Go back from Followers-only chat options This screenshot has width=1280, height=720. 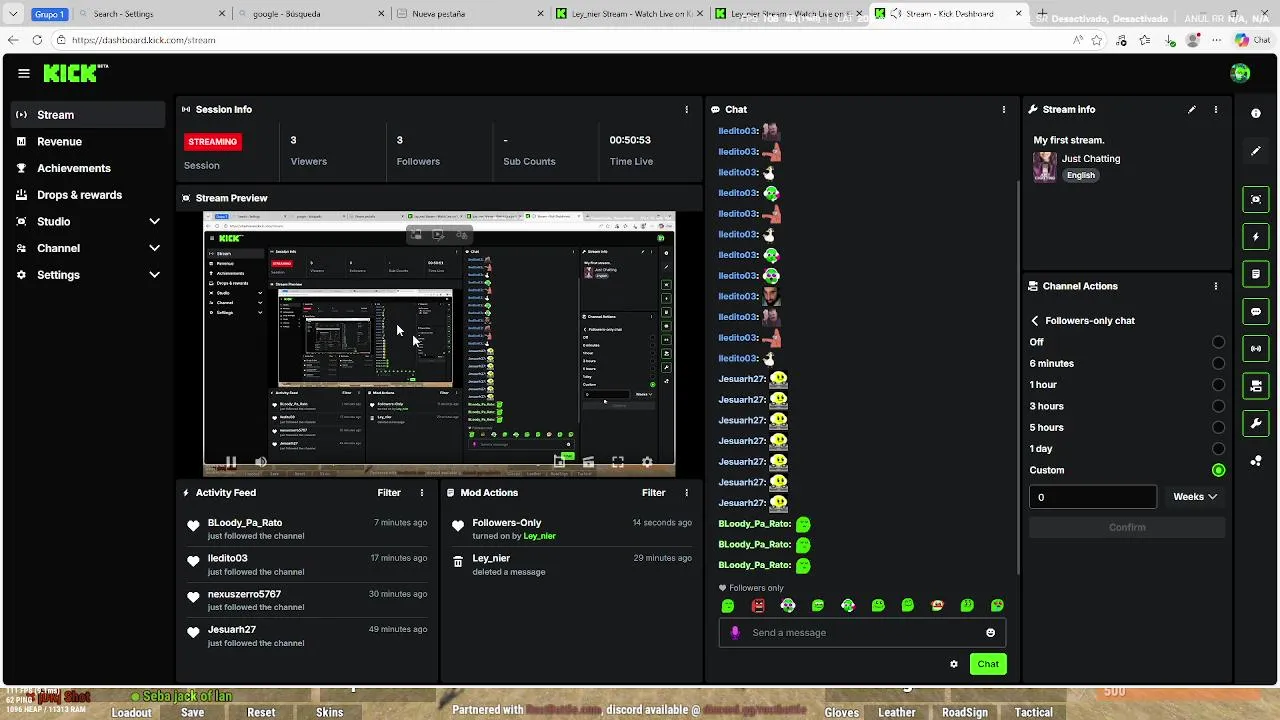1035,321
